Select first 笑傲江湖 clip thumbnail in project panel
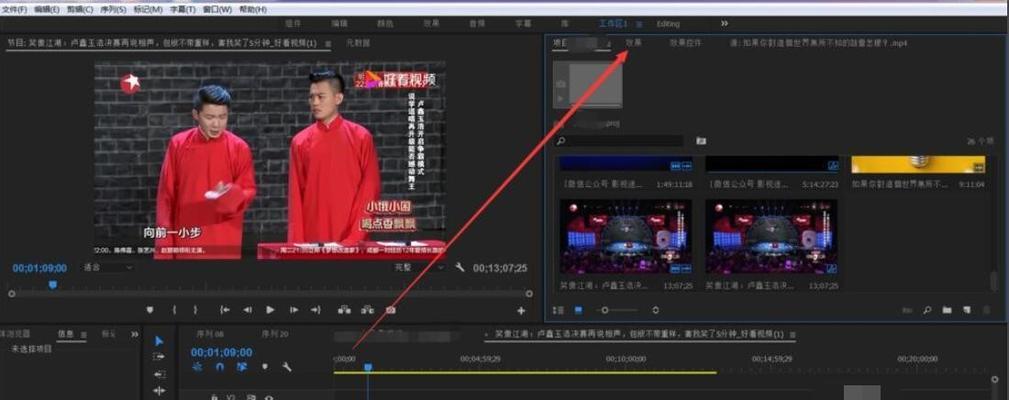The height and width of the screenshot is (400, 1009). [625, 237]
